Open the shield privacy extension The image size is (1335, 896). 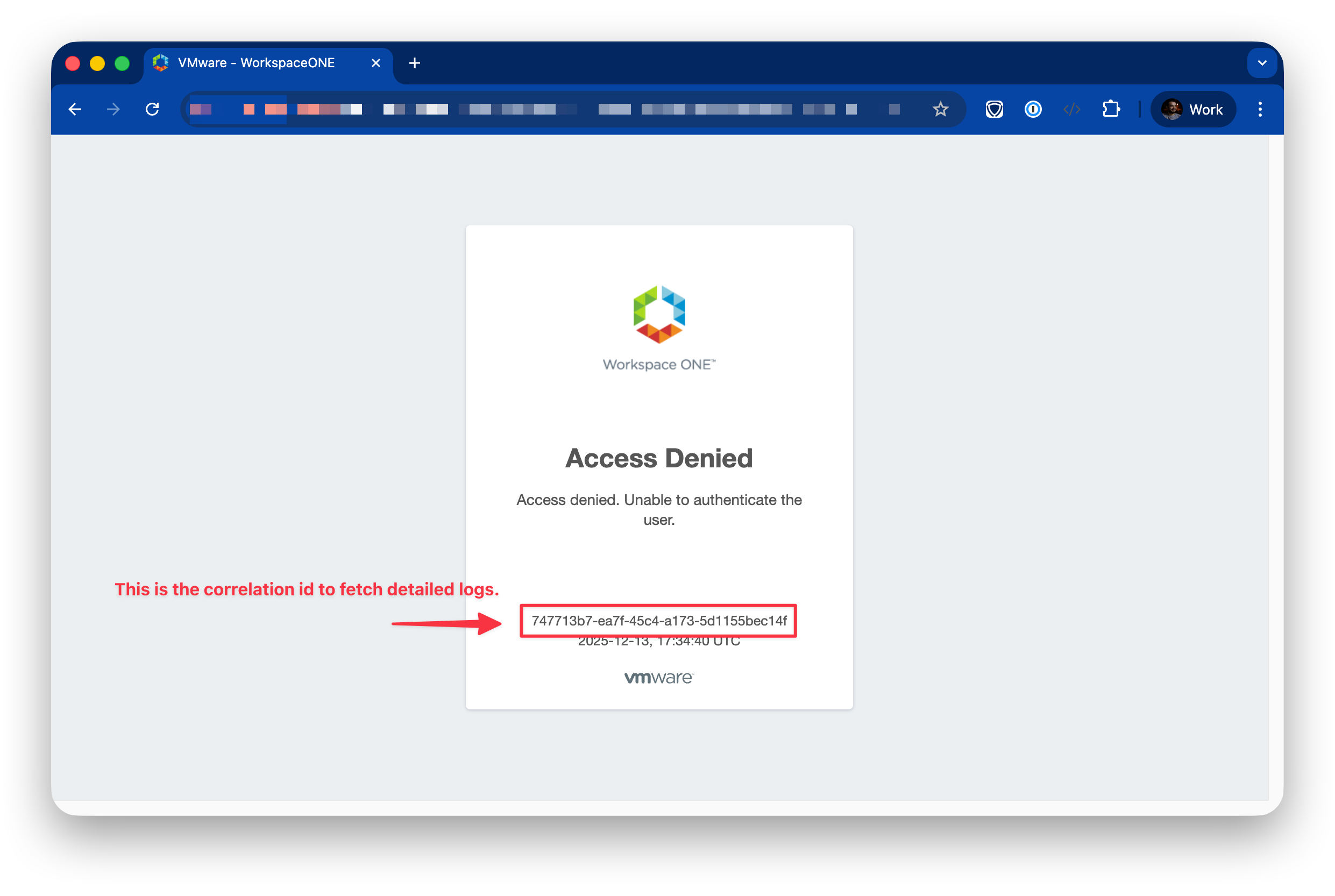click(x=994, y=109)
